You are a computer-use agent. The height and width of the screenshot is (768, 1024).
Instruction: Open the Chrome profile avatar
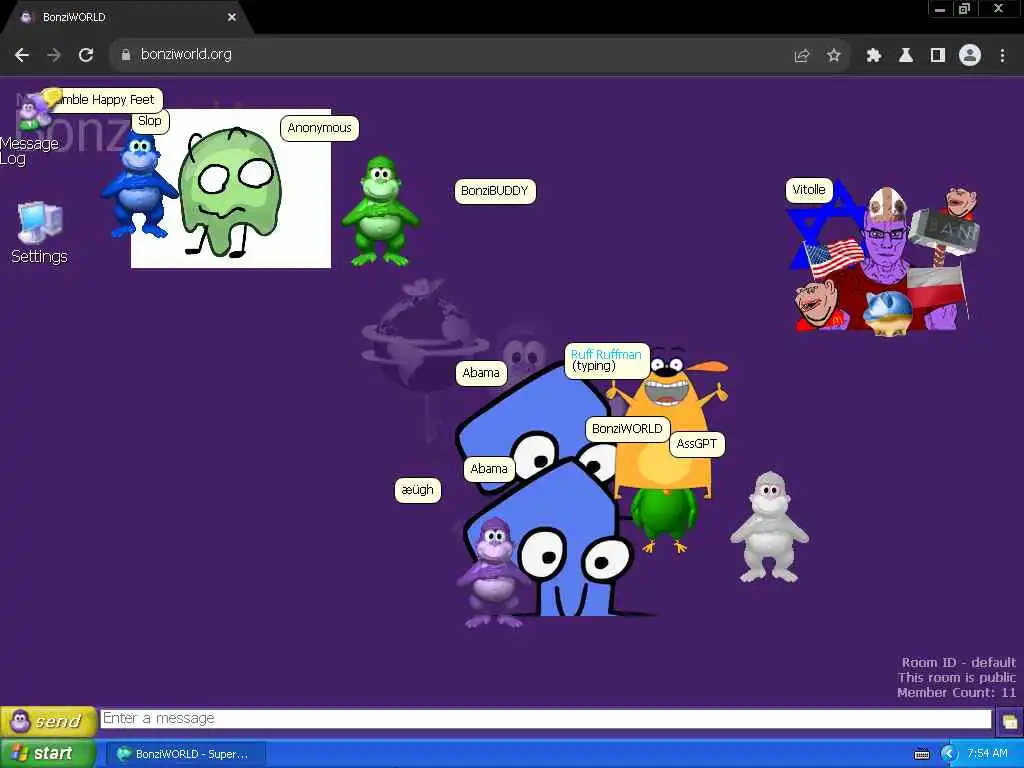tap(970, 56)
